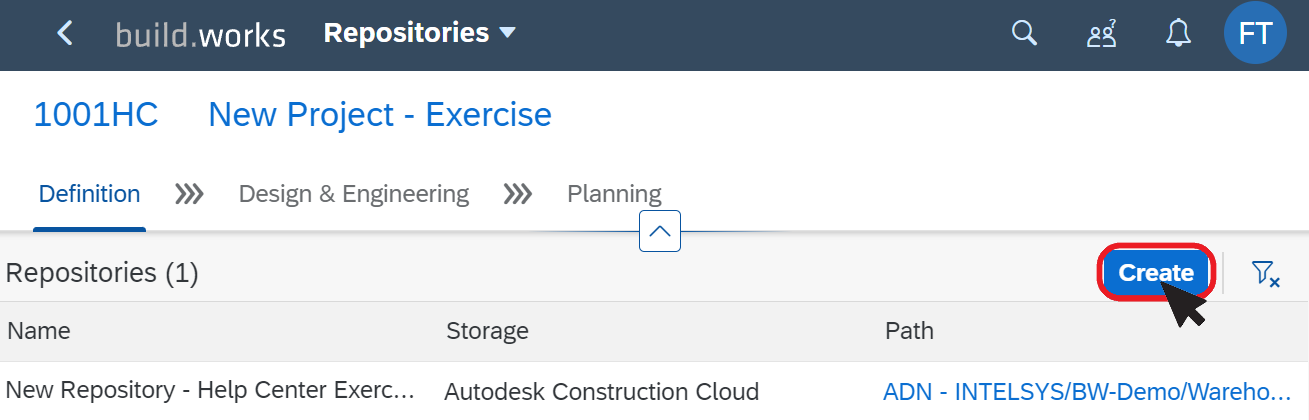Click the Storage column header

[487, 331]
